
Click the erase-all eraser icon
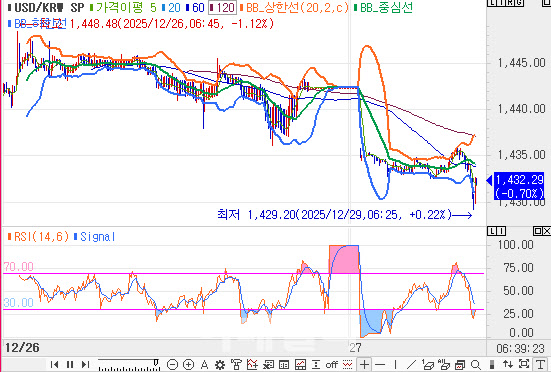tap(445, 365)
